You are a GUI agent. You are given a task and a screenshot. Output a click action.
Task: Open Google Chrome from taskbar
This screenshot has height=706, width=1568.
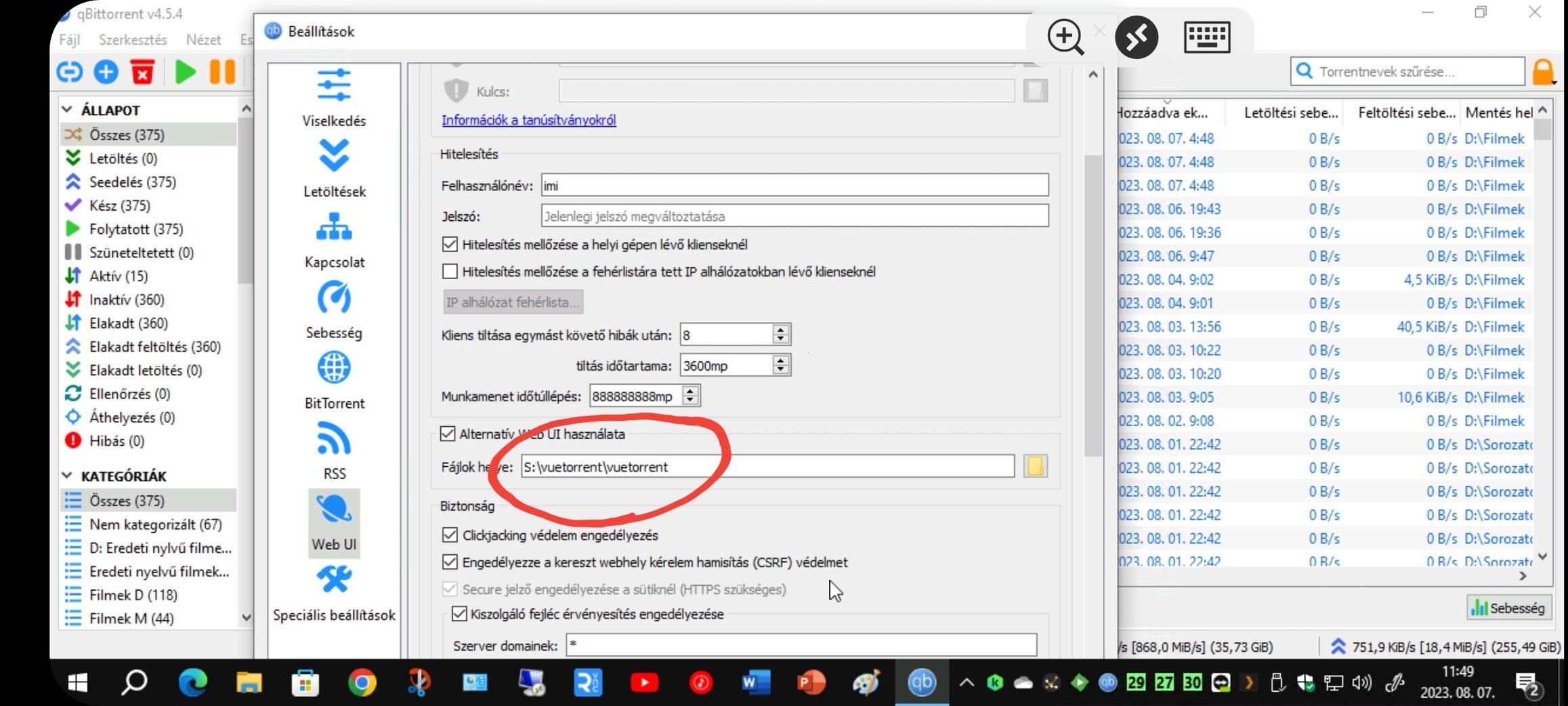(362, 683)
